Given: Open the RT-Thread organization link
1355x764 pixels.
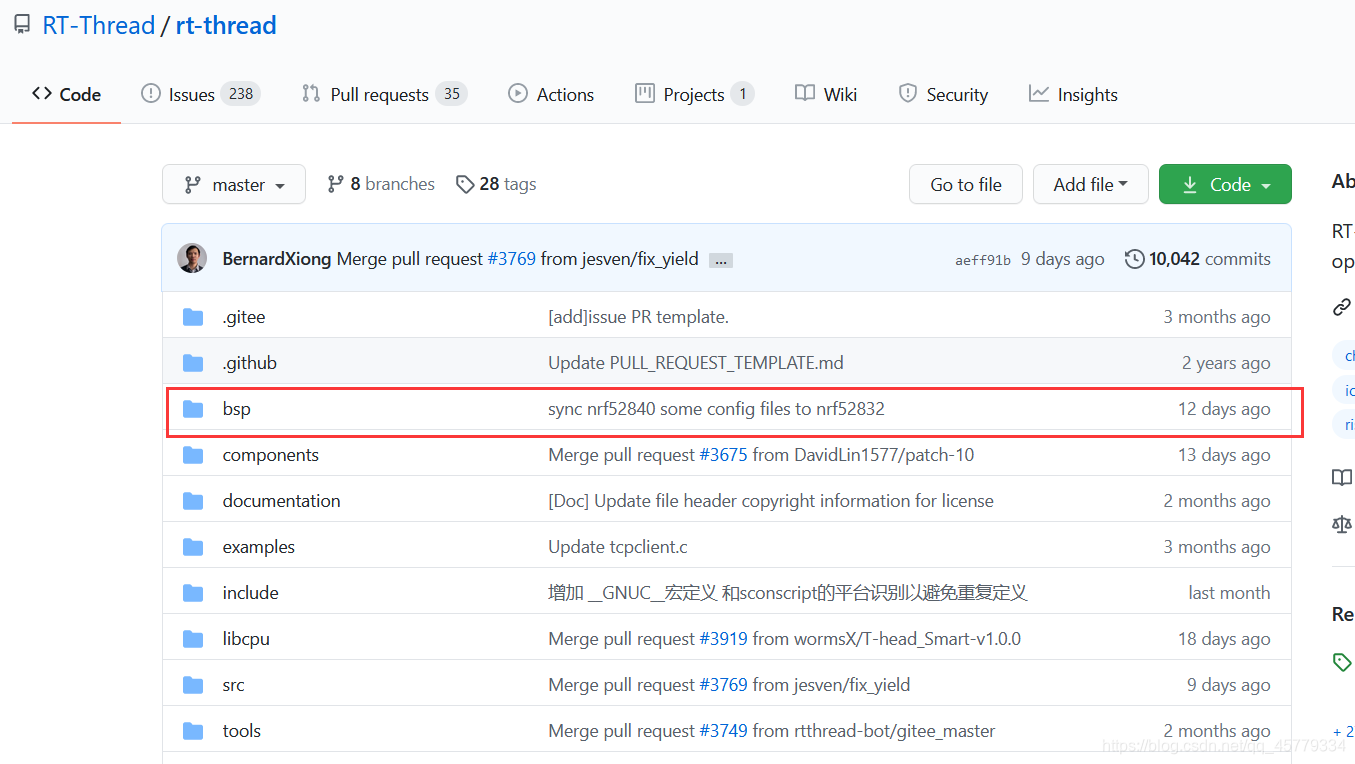Looking at the screenshot, I should (x=98, y=25).
